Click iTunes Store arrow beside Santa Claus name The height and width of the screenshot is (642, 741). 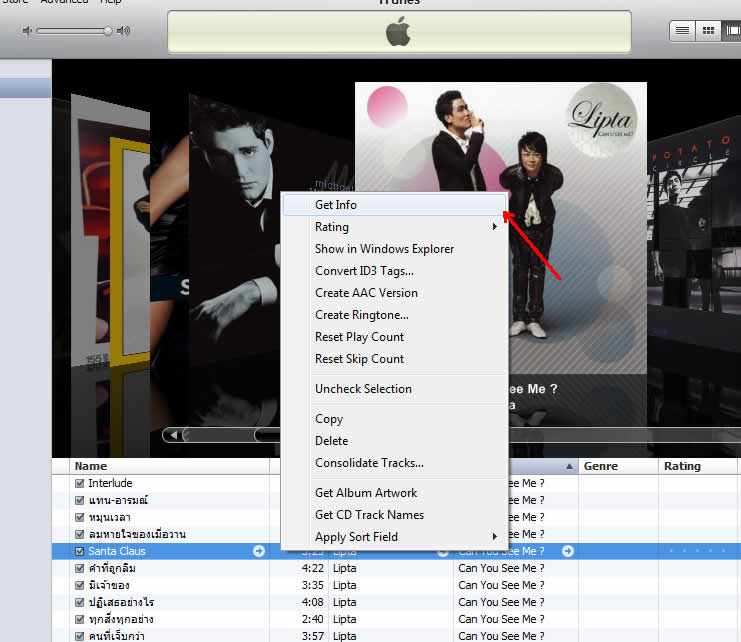tap(258, 551)
